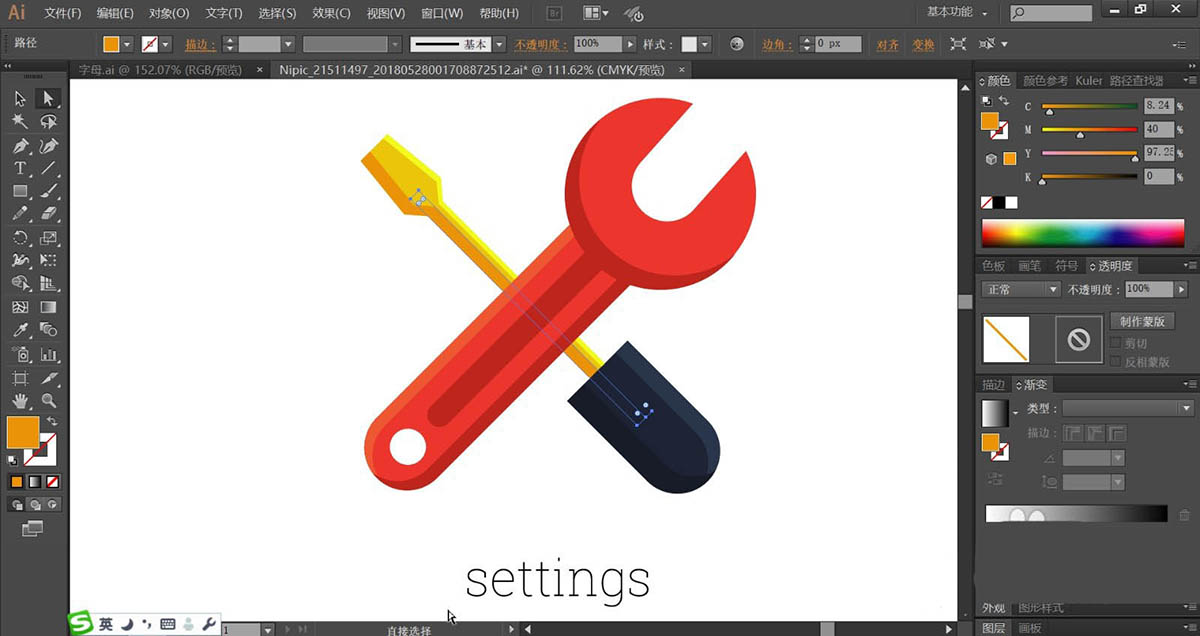Click the CMYK color spectrum bar
The height and width of the screenshot is (636, 1200).
(x=1083, y=233)
